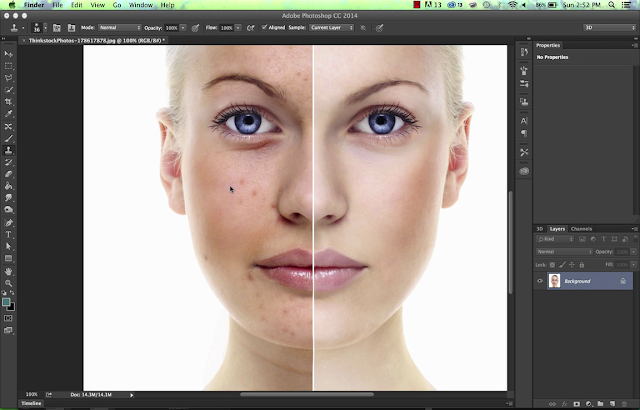Screen dimensions: 640x410
Task: Change screen mode at toolbox bottom
Action: click(x=8, y=330)
